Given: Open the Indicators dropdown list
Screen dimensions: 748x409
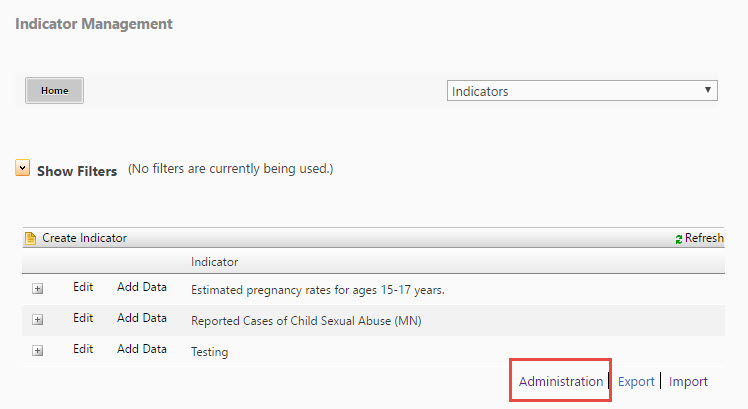Looking at the screenshot, I should click(x=582, y=91).
